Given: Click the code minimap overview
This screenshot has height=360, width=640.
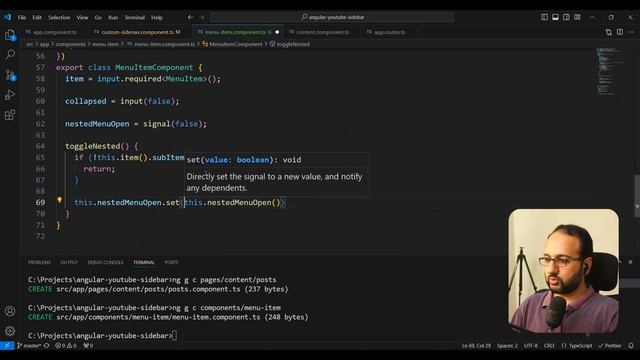Looking at the screenshot, I should tap(611, 71).
